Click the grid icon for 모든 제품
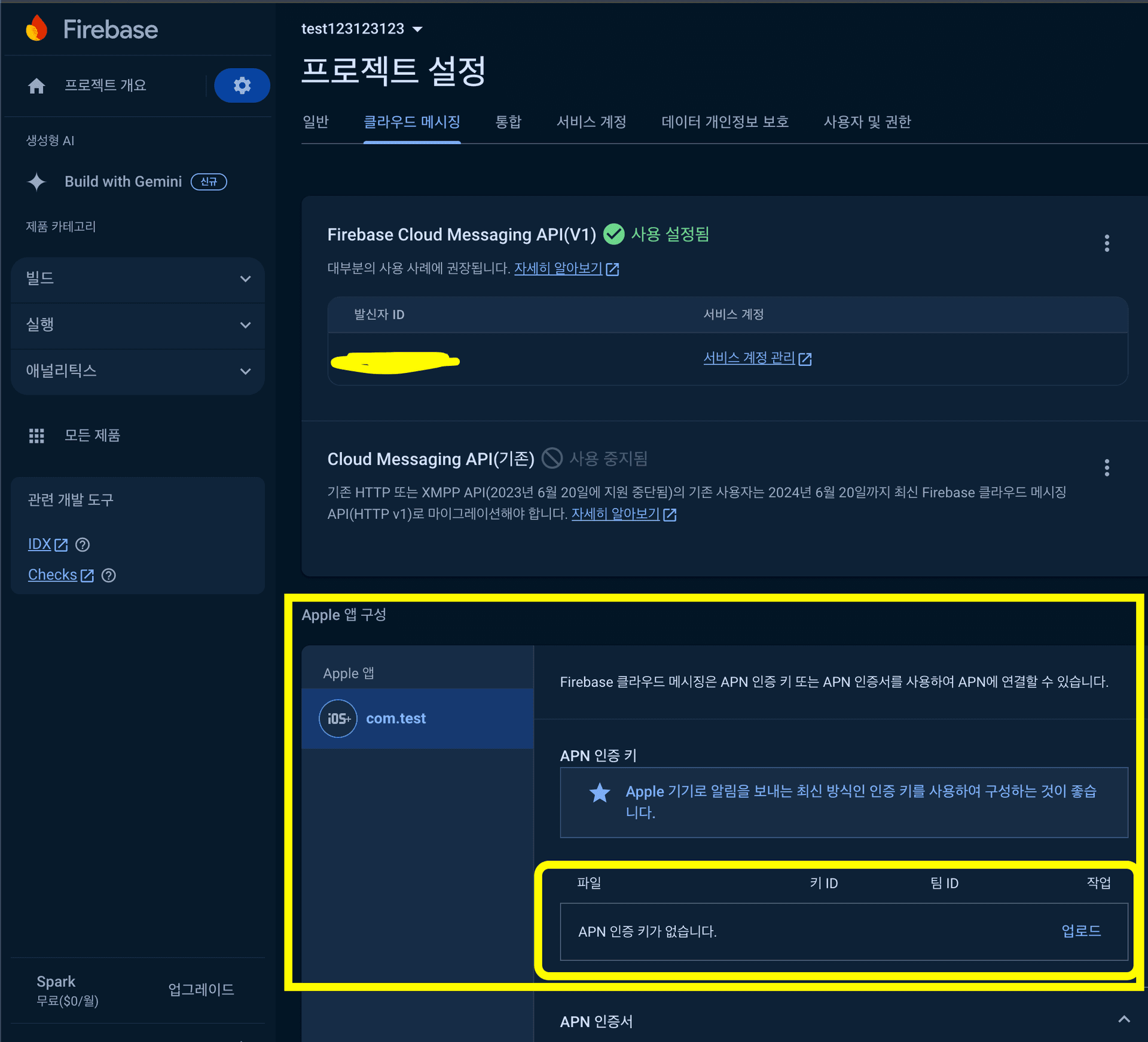Viewport: 1148px width, 1042px height. [x=36, y=436]
